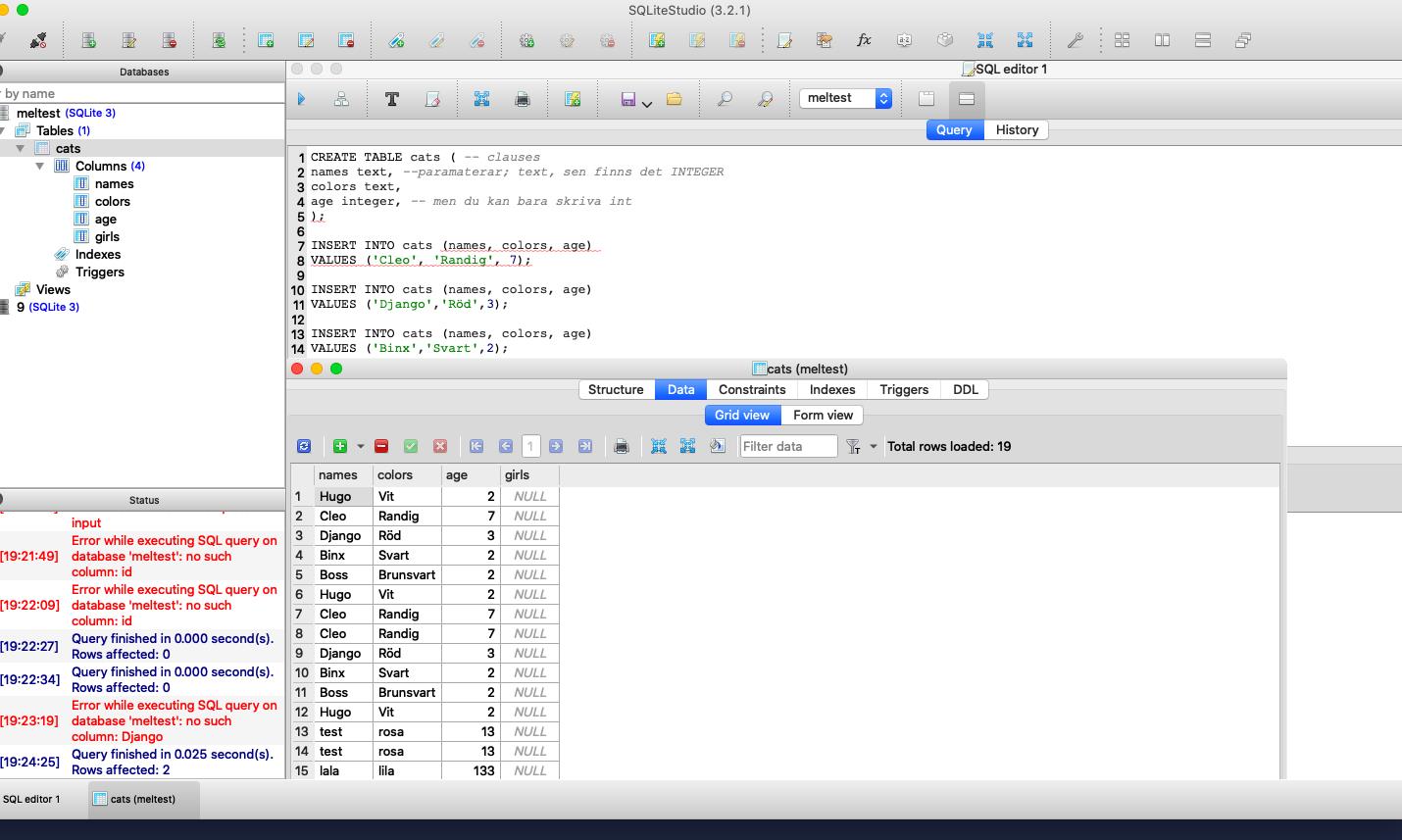Click the second magnifier icon with pencil
The height and width of the screenshot is (840, 1402).
point(765,99)
